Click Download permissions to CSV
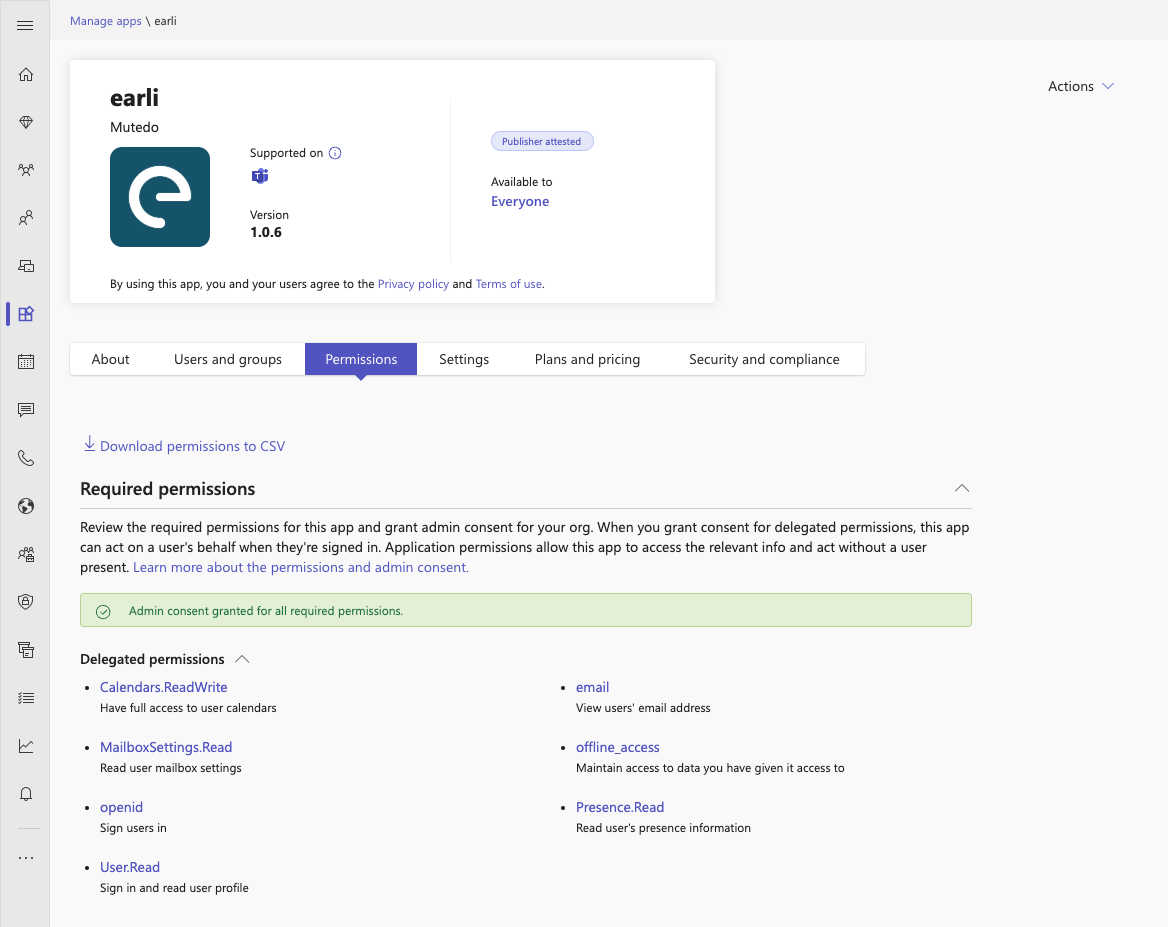1168x927 pixels. point(192,446)
